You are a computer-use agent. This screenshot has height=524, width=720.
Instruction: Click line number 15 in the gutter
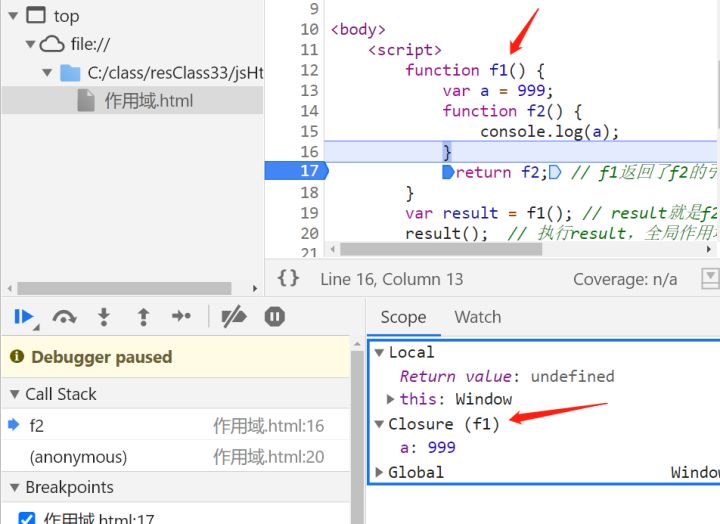tap(309, 131)
